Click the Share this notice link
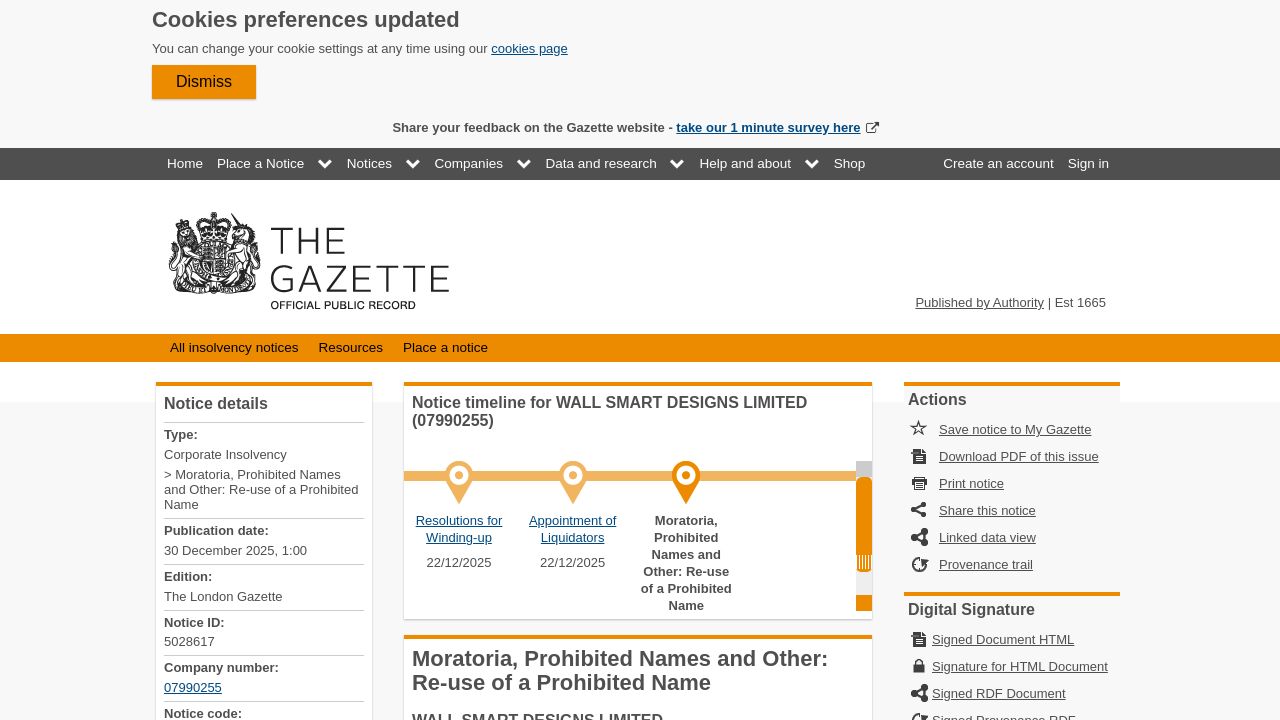The height and width of the screenshot is (720, 1280). 987,511
